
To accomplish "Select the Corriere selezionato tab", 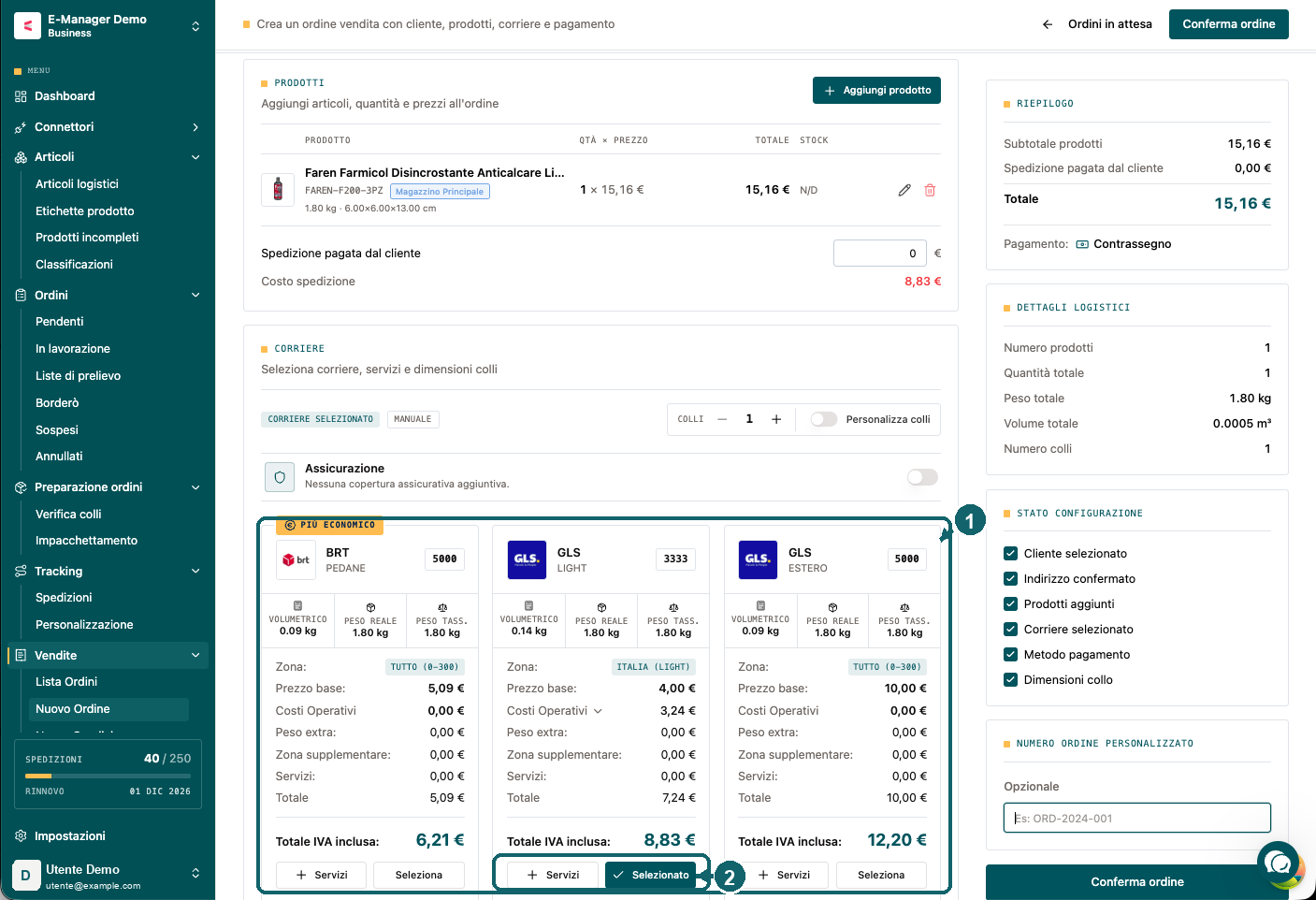I will 320,419.
